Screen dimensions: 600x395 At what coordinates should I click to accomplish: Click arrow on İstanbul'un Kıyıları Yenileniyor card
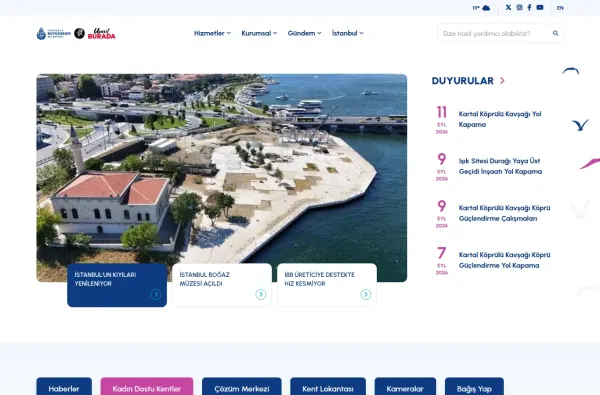tap(155, 294)
